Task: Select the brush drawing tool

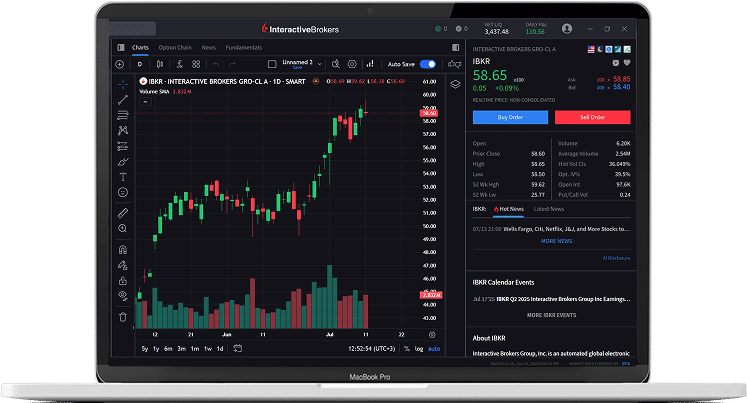Action: pos(123,162)
